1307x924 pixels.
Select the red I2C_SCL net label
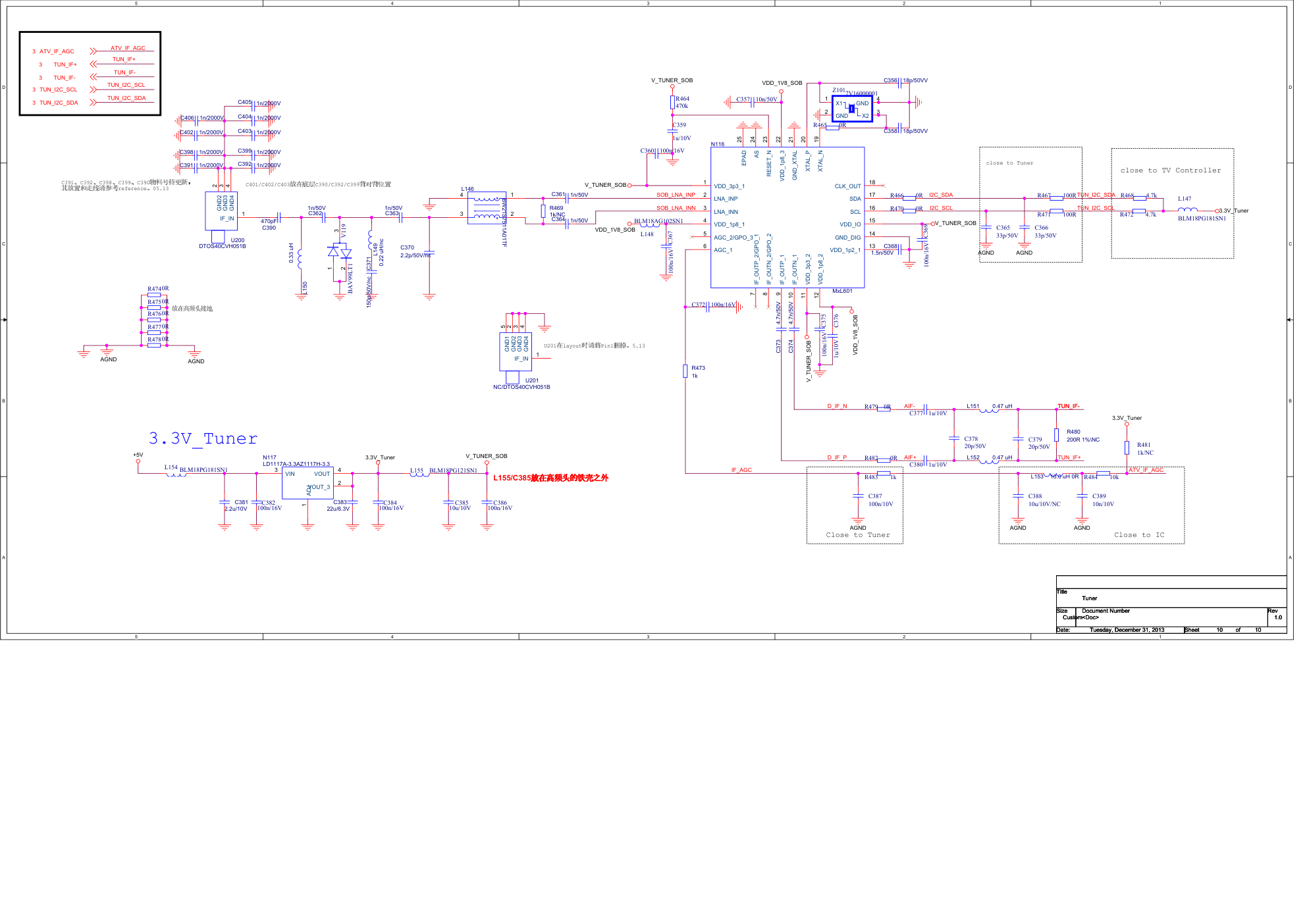pyautogui.click(x=941, y=208)
